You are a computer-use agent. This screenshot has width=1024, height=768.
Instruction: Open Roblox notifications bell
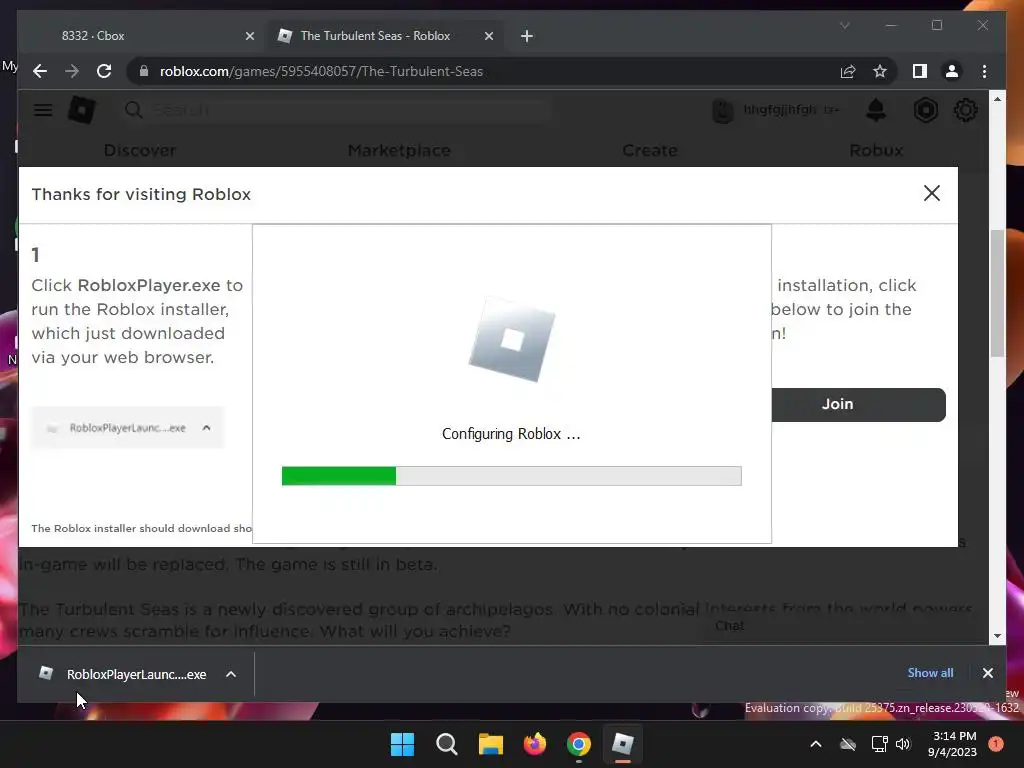[x=876, y=110]
